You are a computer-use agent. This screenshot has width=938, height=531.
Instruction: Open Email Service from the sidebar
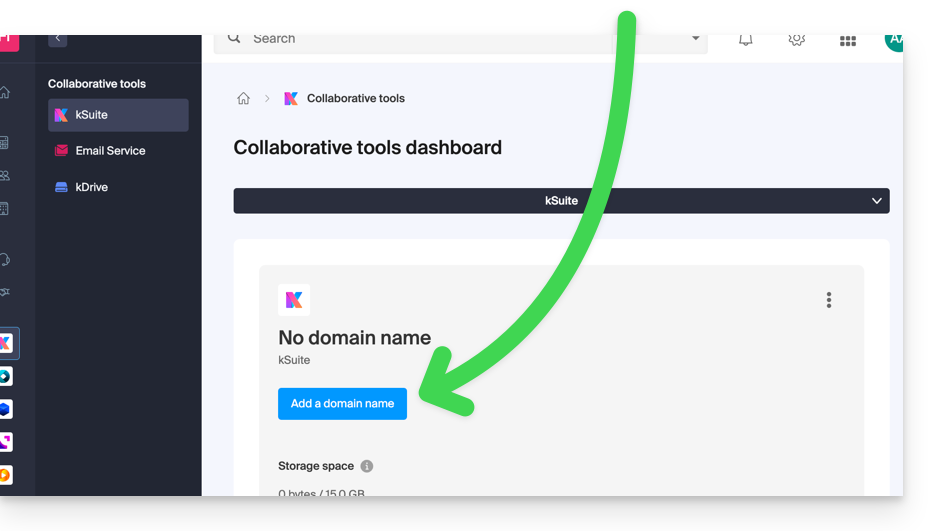click(110, 151)
